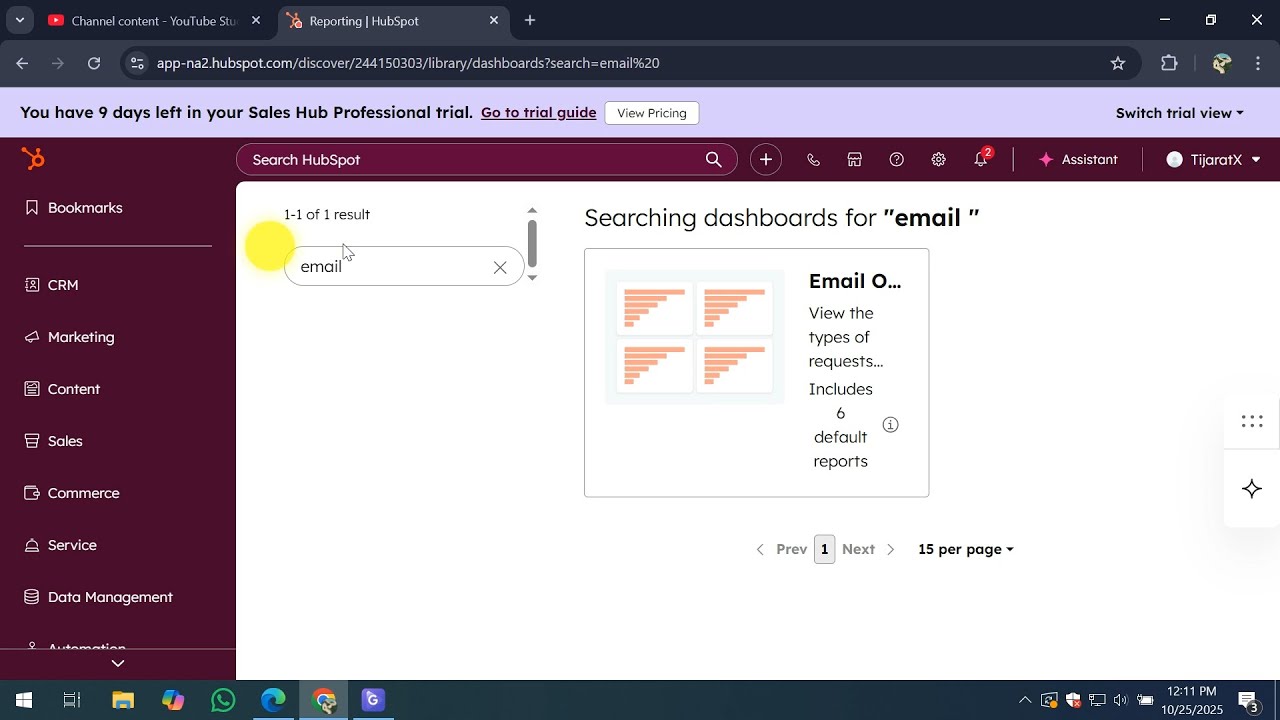The image size is (1280, 720).
Task: Open Chrome three-dot menu
Action: [1258, 63]
